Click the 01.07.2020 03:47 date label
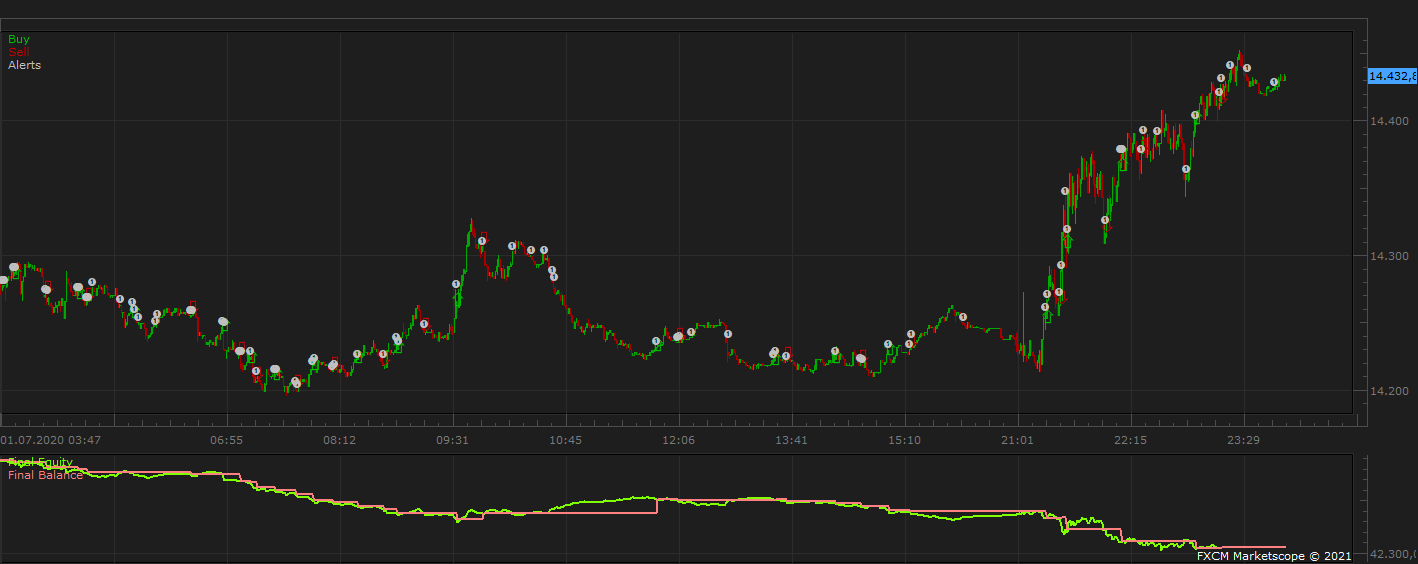Screen dimensions: 1418x564 51,440
